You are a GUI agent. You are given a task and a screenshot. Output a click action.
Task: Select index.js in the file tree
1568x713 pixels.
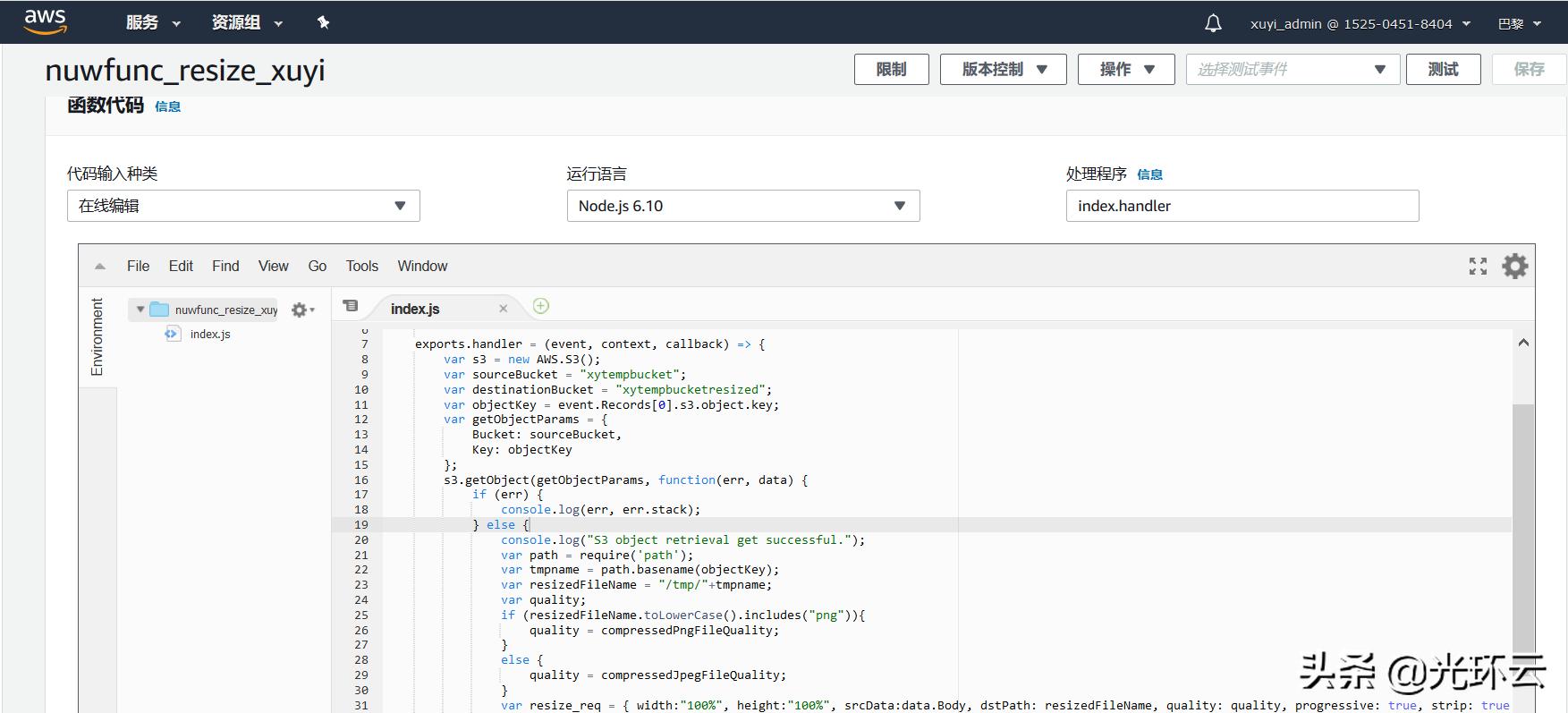point(209,334)
